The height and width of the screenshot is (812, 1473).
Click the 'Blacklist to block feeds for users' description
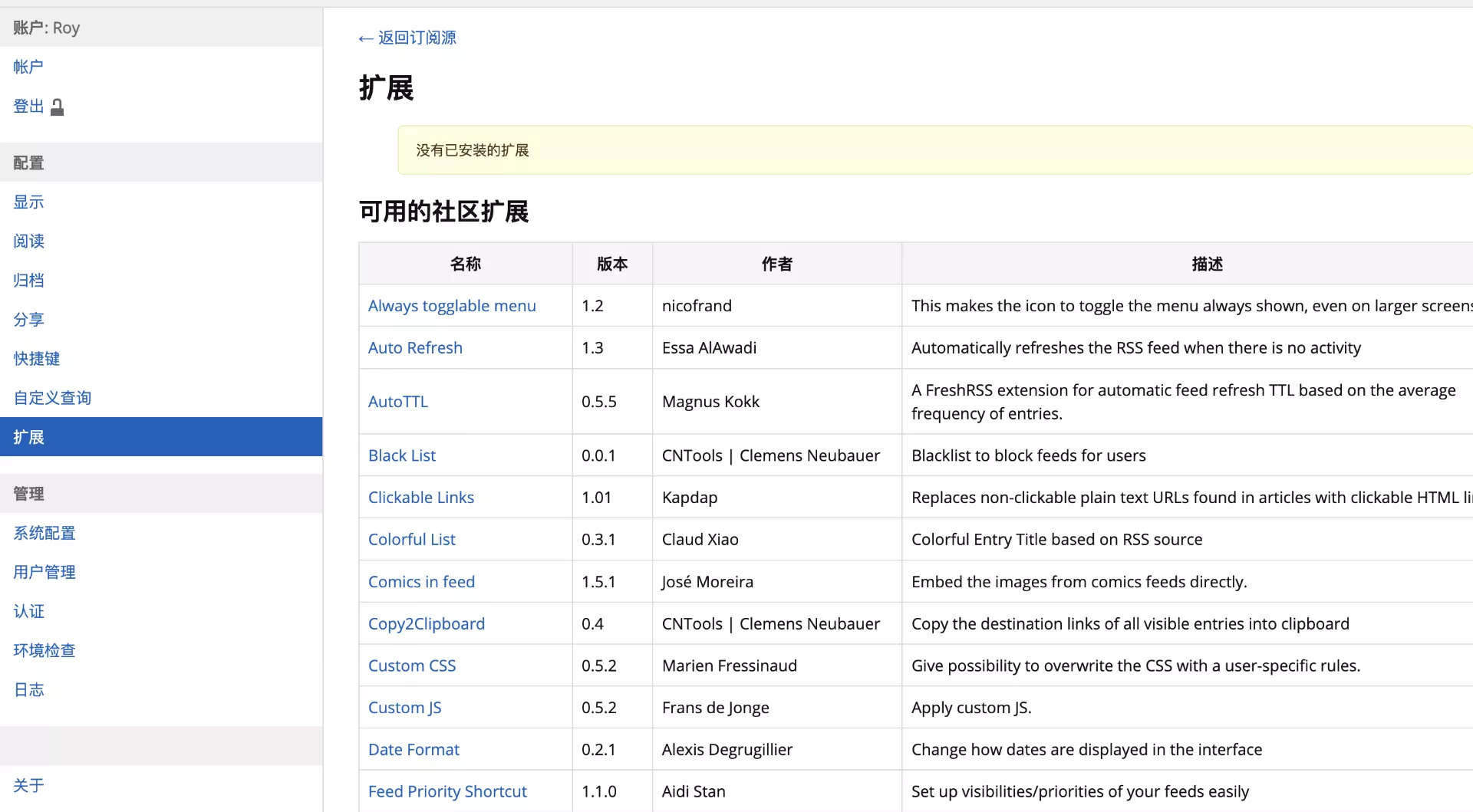pyautogui.click(x=1028, y=455)
